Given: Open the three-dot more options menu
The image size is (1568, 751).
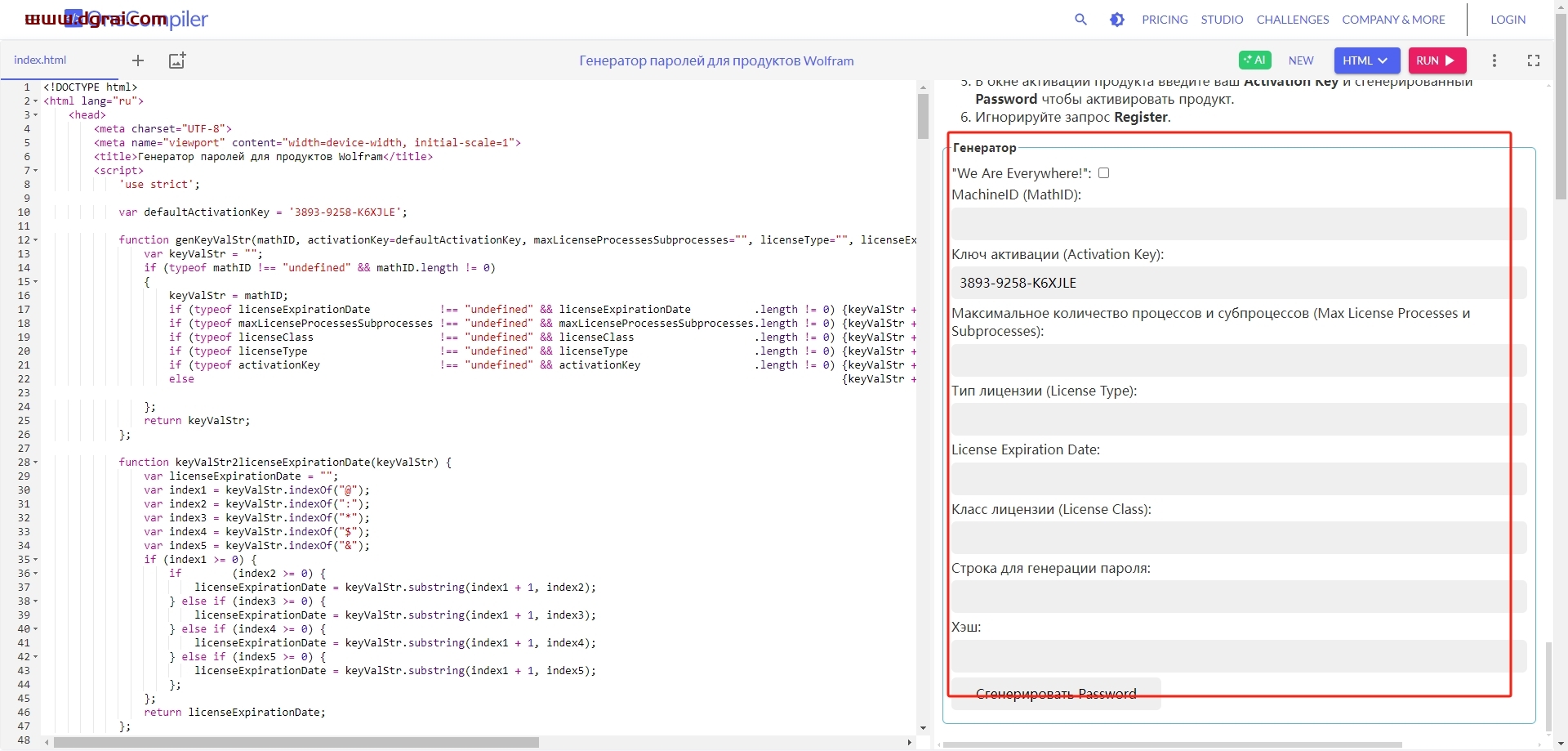Looking at the screenshot, I should pyautogui.click(x=1494, y=60).
